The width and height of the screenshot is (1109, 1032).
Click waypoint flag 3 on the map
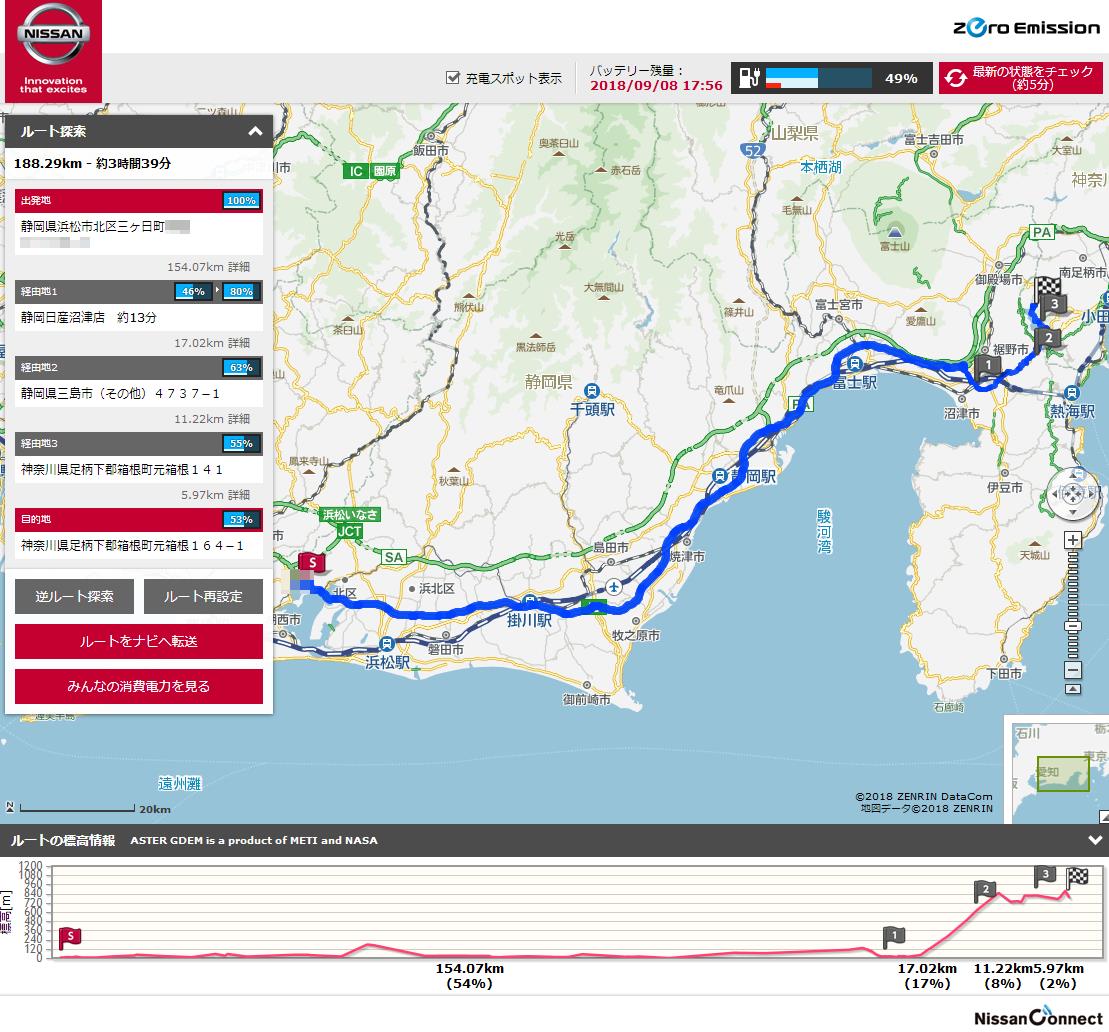(1054, 305)
